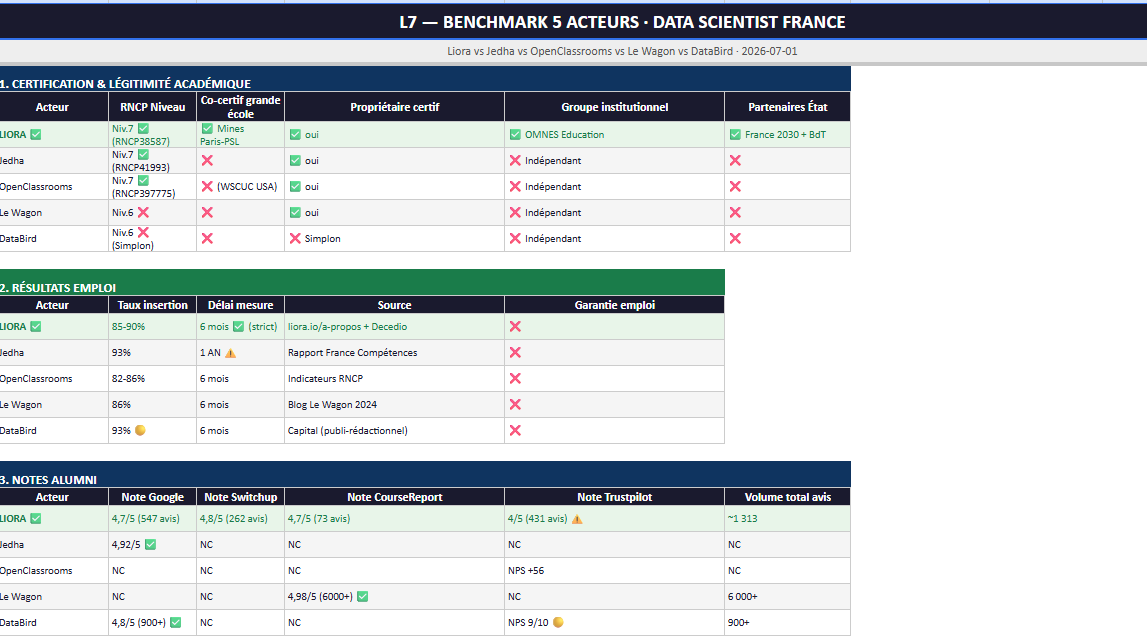The width and height of the screenshot is (1147, 637).
Task: Select the 'Note Trustpilot' header cell
Action: (x=614, y=497)
